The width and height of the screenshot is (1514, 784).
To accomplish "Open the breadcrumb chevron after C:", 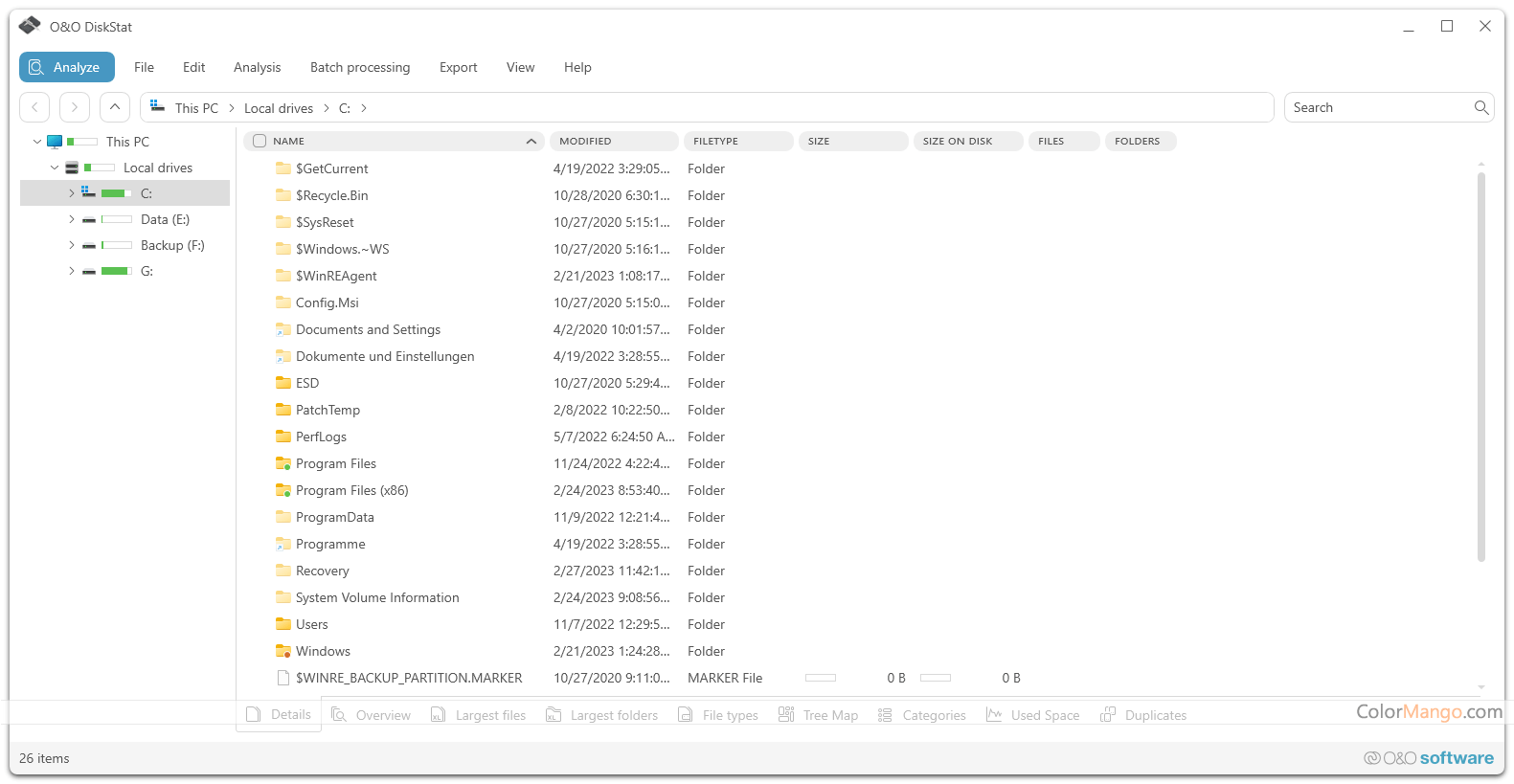I will [364, 108].
